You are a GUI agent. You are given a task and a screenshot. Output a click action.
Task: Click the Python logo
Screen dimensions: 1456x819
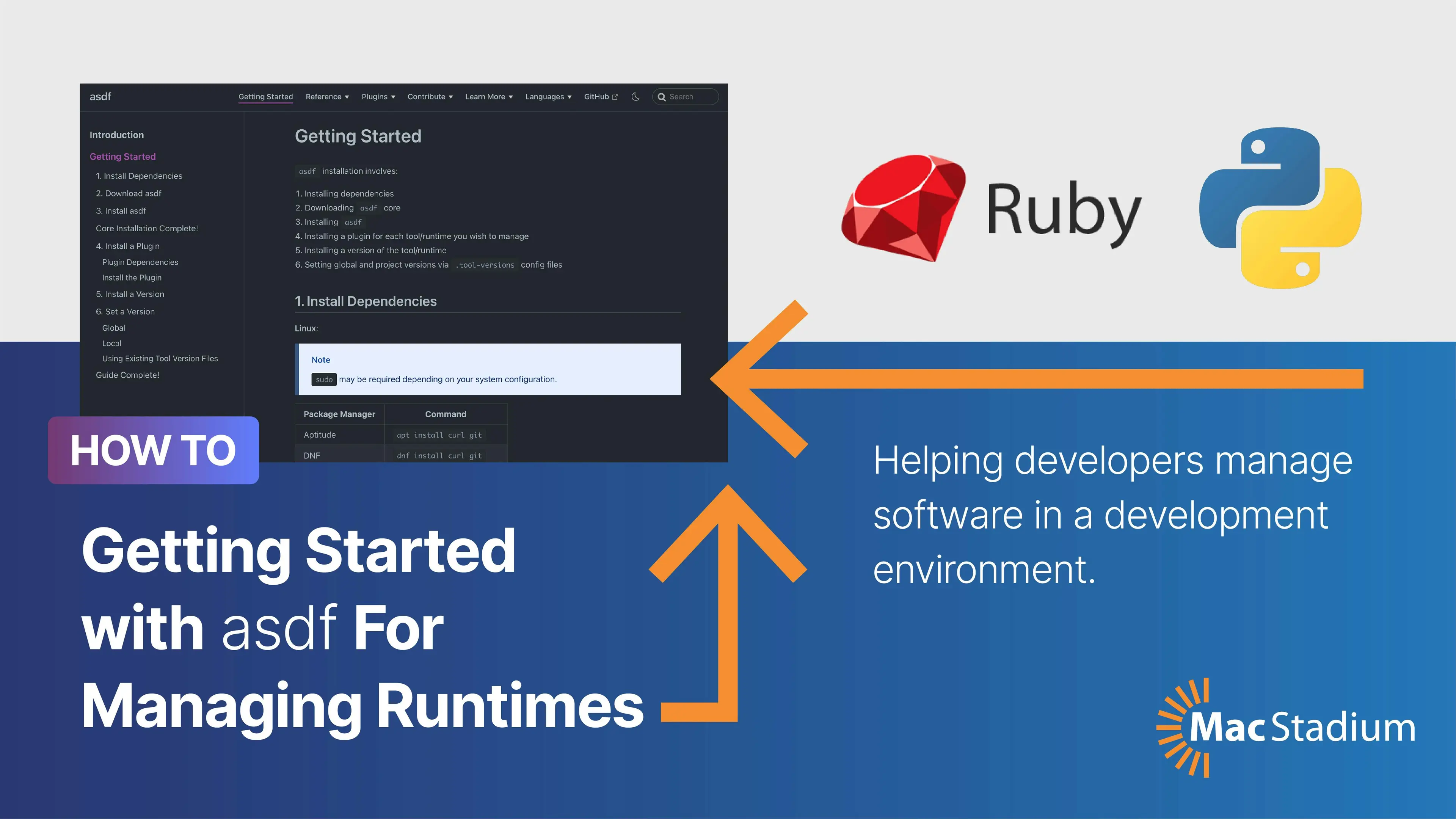coord(1280,208)
